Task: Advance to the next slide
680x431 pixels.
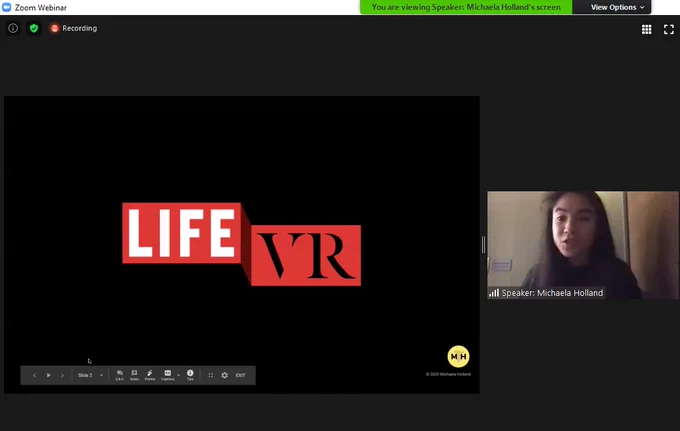Action: (62, 375)
